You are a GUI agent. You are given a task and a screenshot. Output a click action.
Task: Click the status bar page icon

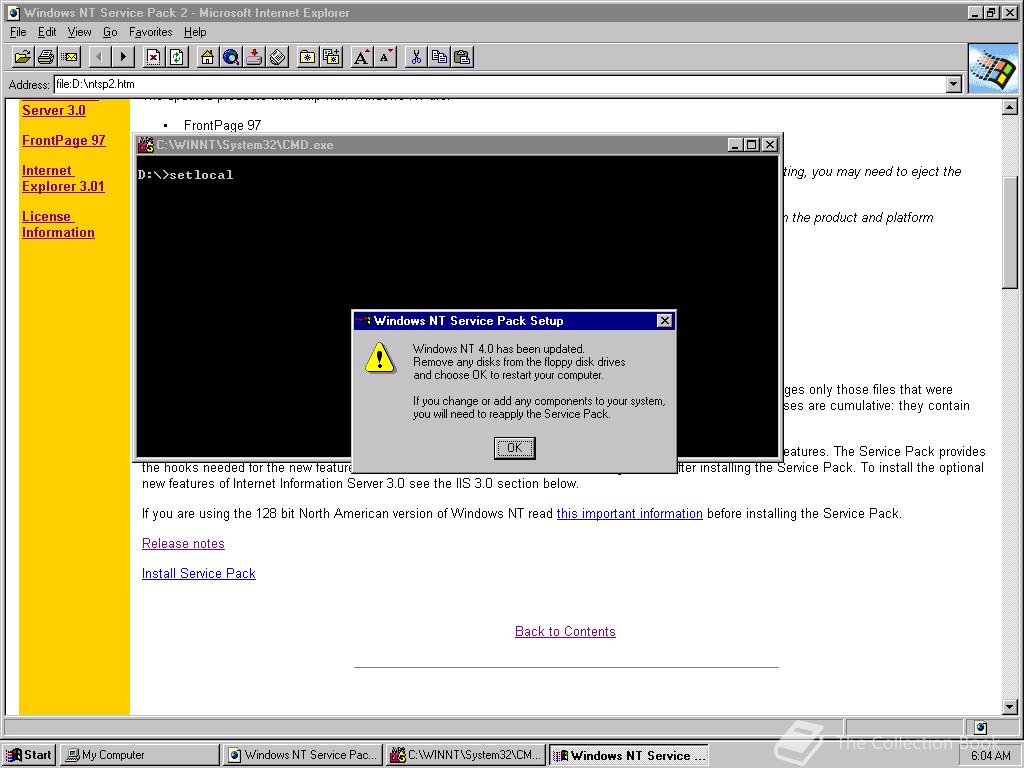tap(980, 727)
